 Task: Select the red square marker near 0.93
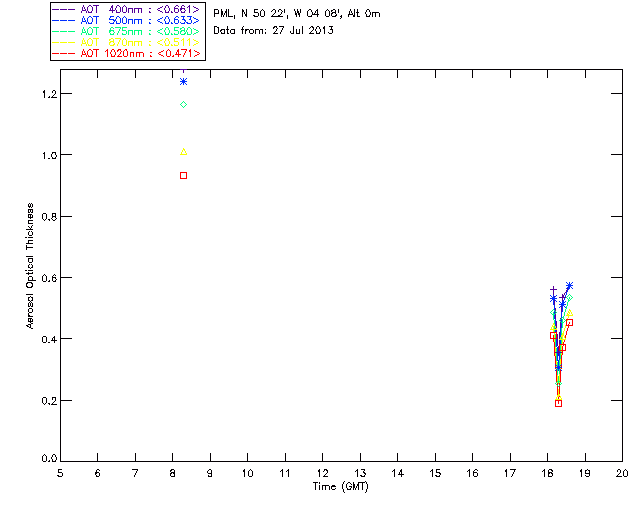(183, 175)
